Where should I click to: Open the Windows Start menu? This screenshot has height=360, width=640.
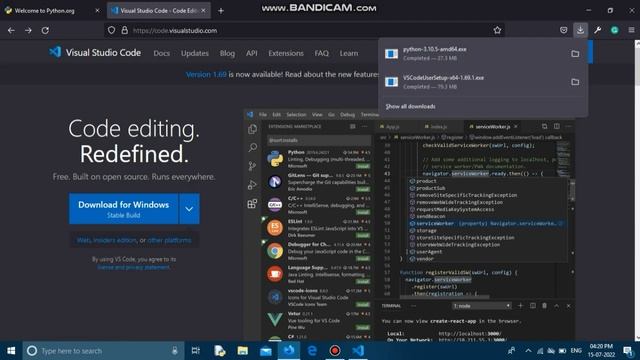point(11,351)
